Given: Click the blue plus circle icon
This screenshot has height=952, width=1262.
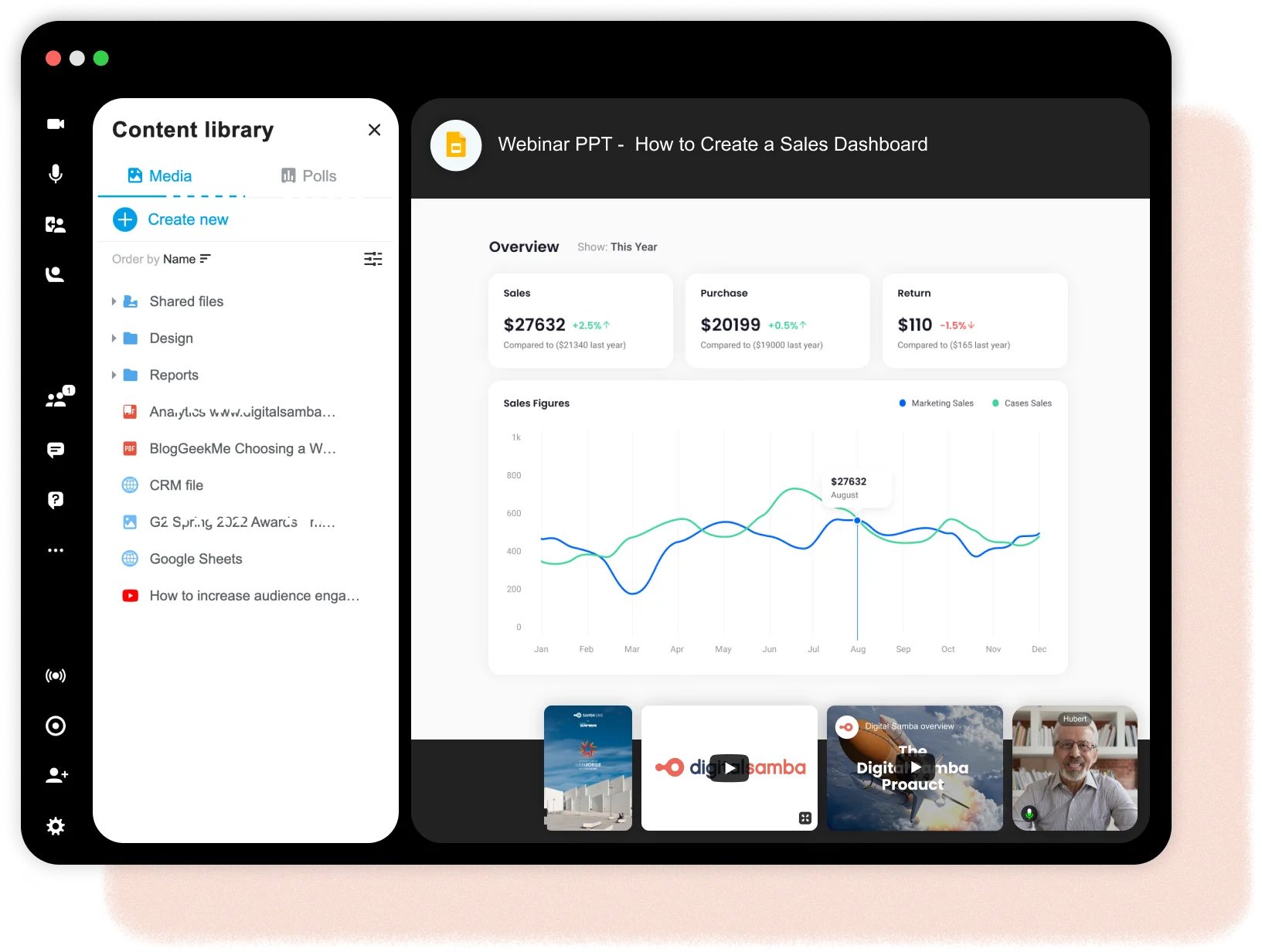Looking at the screenshot, I should pyautogui.click(x=125, y=219).
